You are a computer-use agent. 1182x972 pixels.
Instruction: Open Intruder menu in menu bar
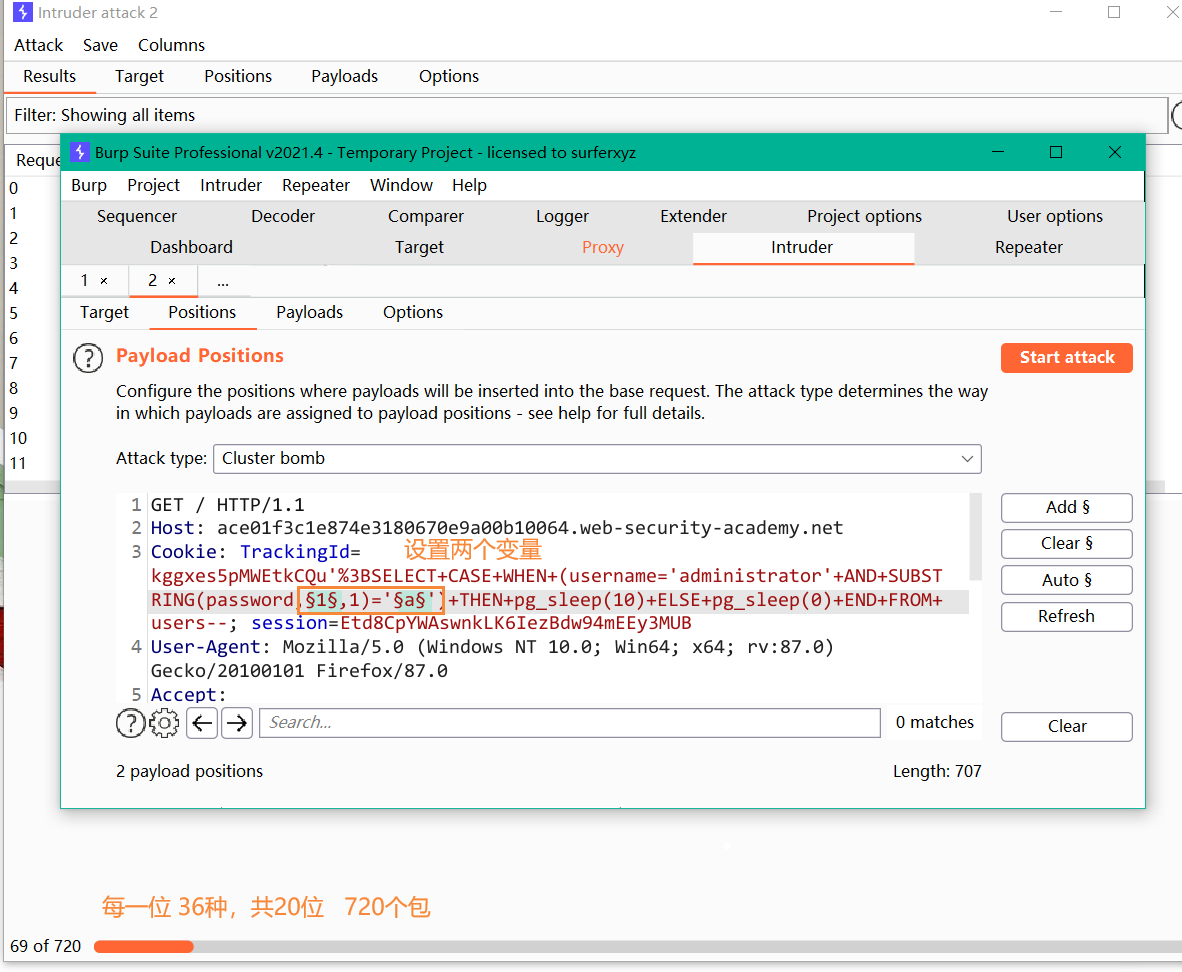pos(231,186)
